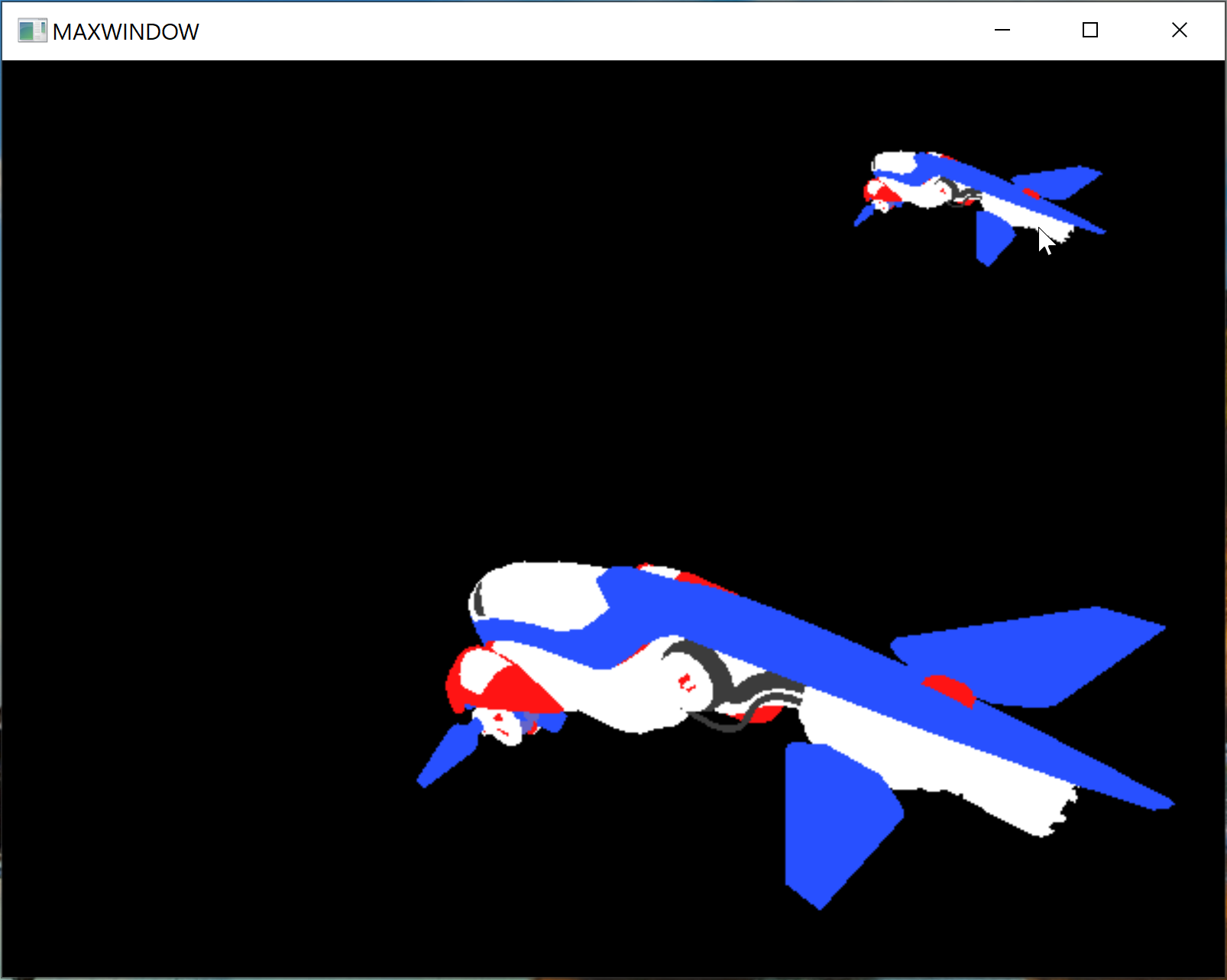Minimize the MAXWINDOW window
The height and width of the screenshot is (980, 1227).
(1002, 31)
